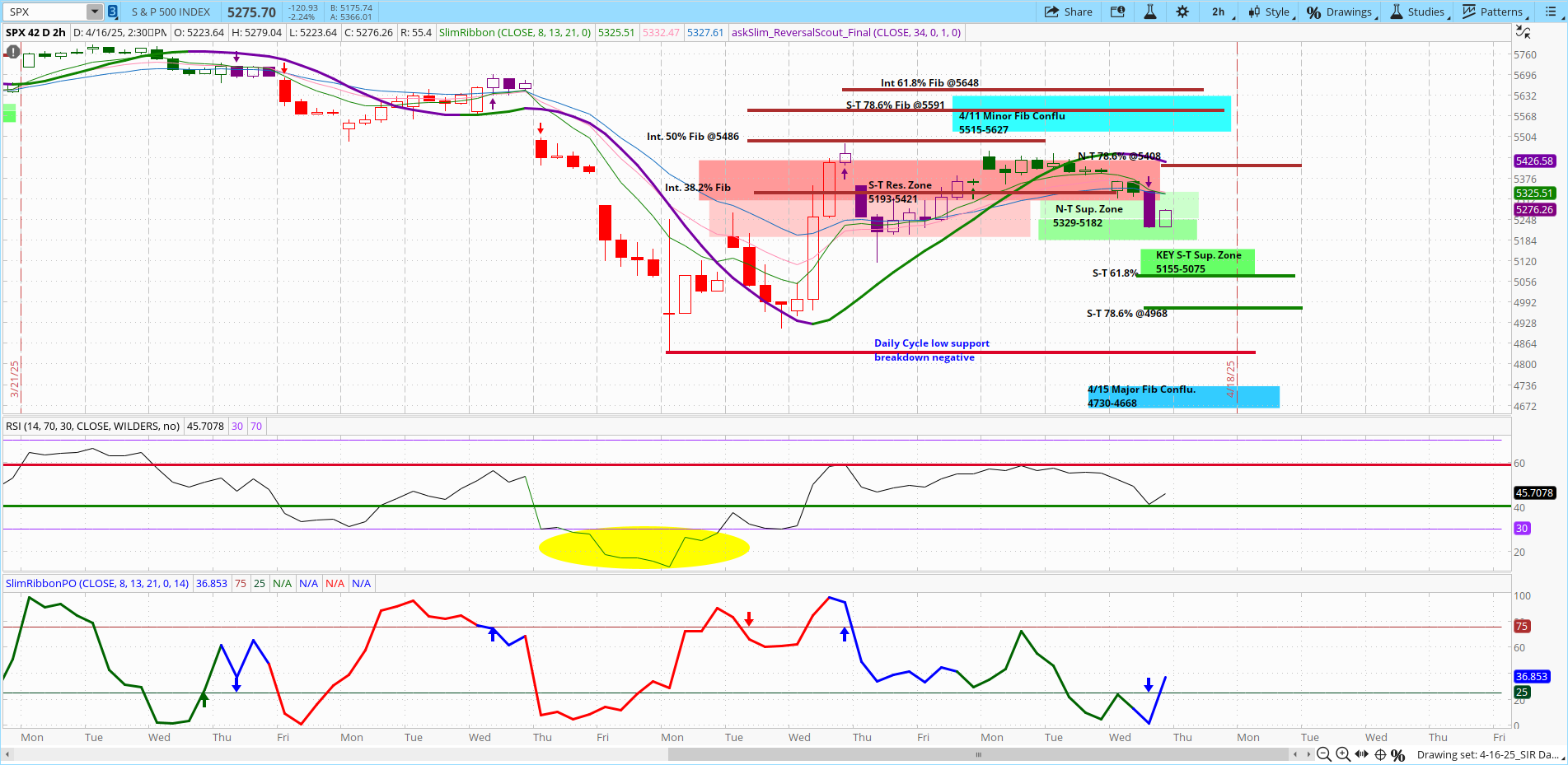Click the chart settings gear icon
This screenshot has height=765, width=1568.
[x=1182, y=12]
